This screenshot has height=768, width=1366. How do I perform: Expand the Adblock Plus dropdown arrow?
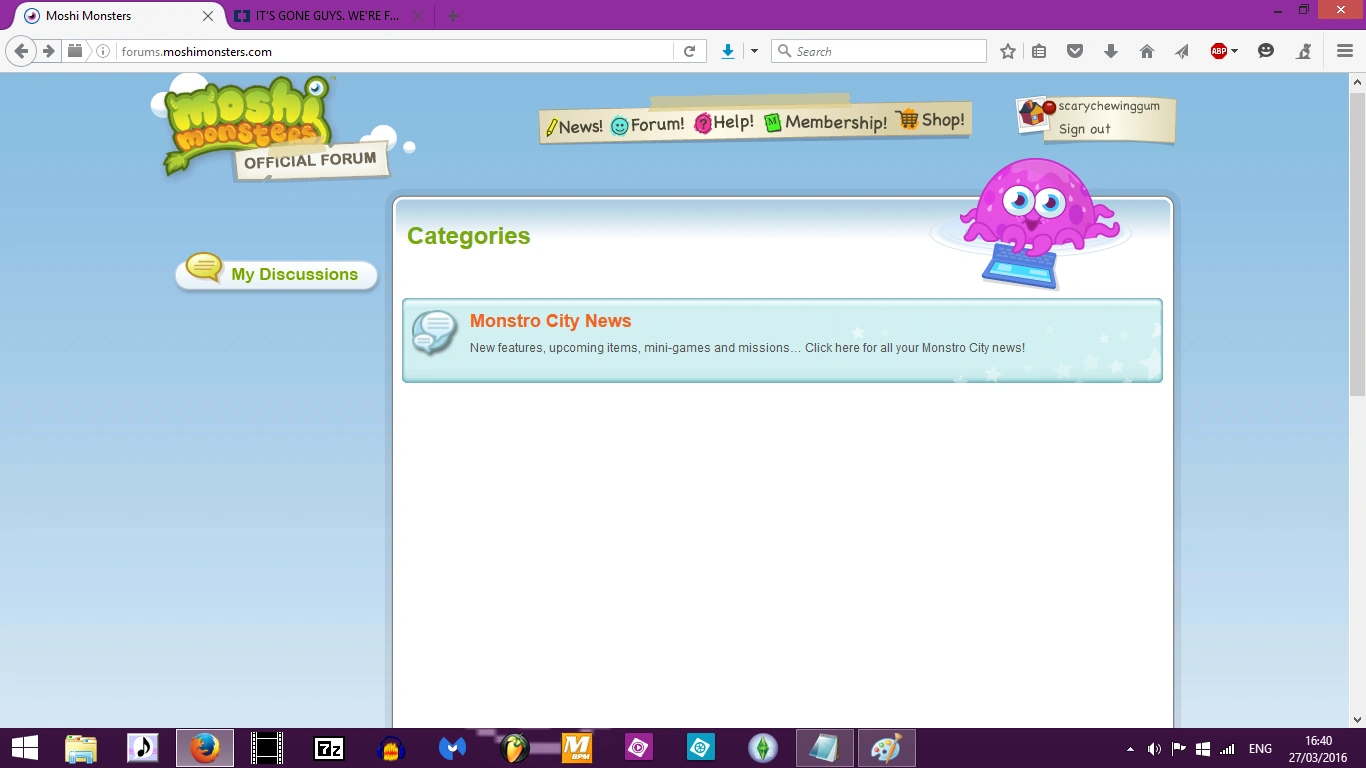click(x=1235, y=51)
